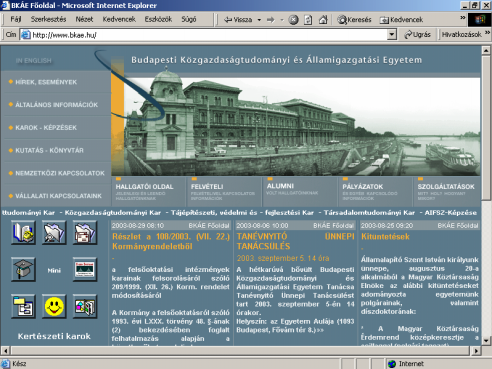Click the yellow smiley face icon
Image resolution: width=492 pixels, height=369 pixels.
click(x=54, y=306)
